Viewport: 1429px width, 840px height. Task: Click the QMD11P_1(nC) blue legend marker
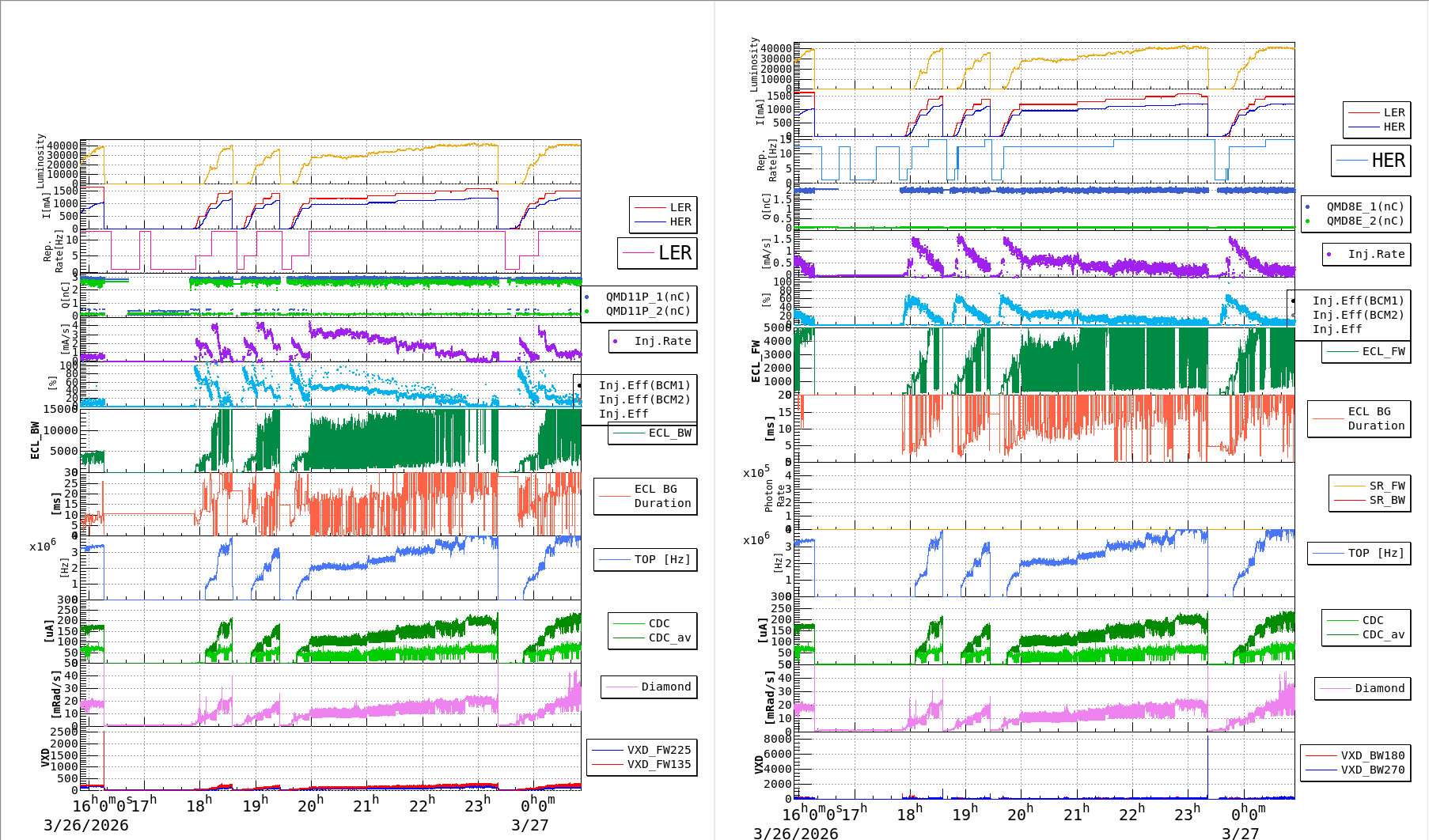pos(586,297)
